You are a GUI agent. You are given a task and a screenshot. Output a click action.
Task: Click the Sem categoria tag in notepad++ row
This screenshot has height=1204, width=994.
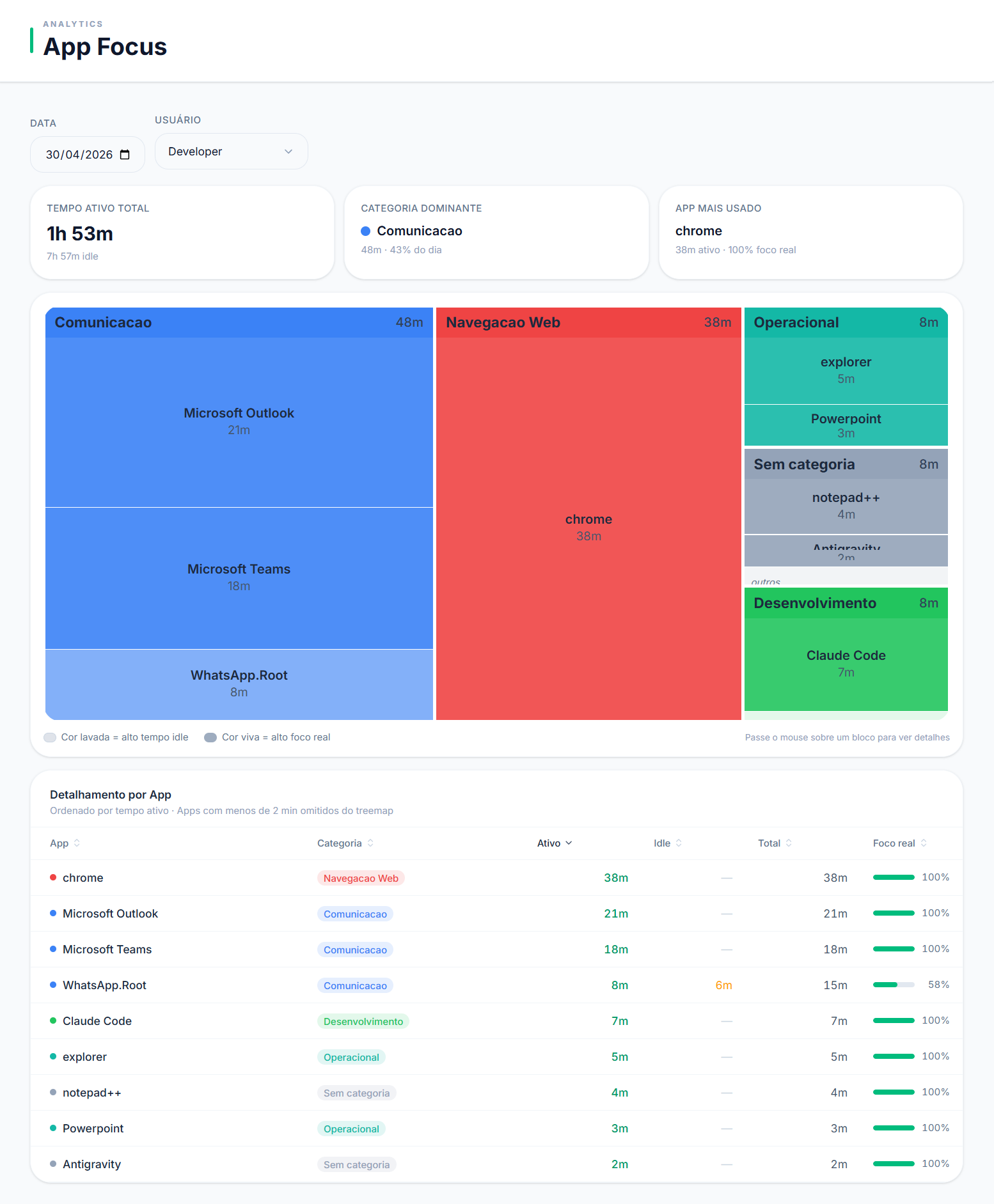click(356, 1093)
